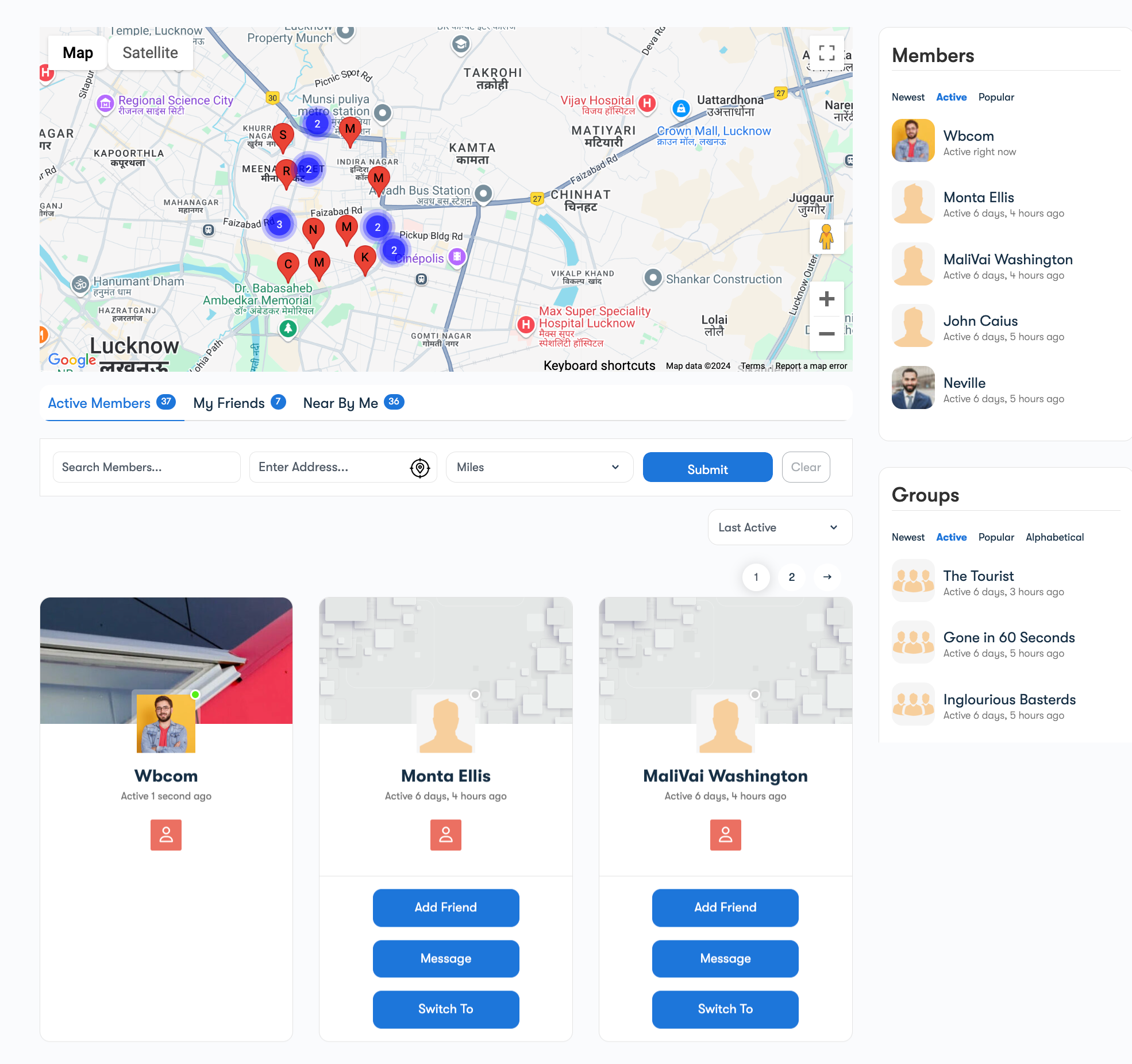Switch map to Satellite view

[150, 53]
